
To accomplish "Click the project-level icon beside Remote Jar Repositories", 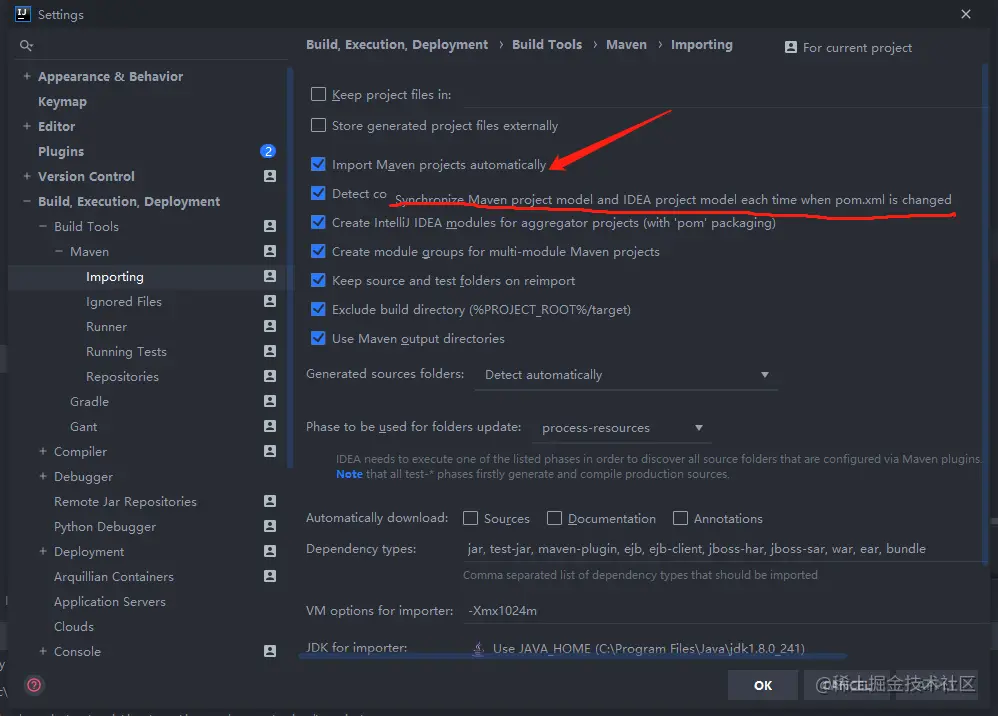I will pyautogui.click(x=270, y=501).
